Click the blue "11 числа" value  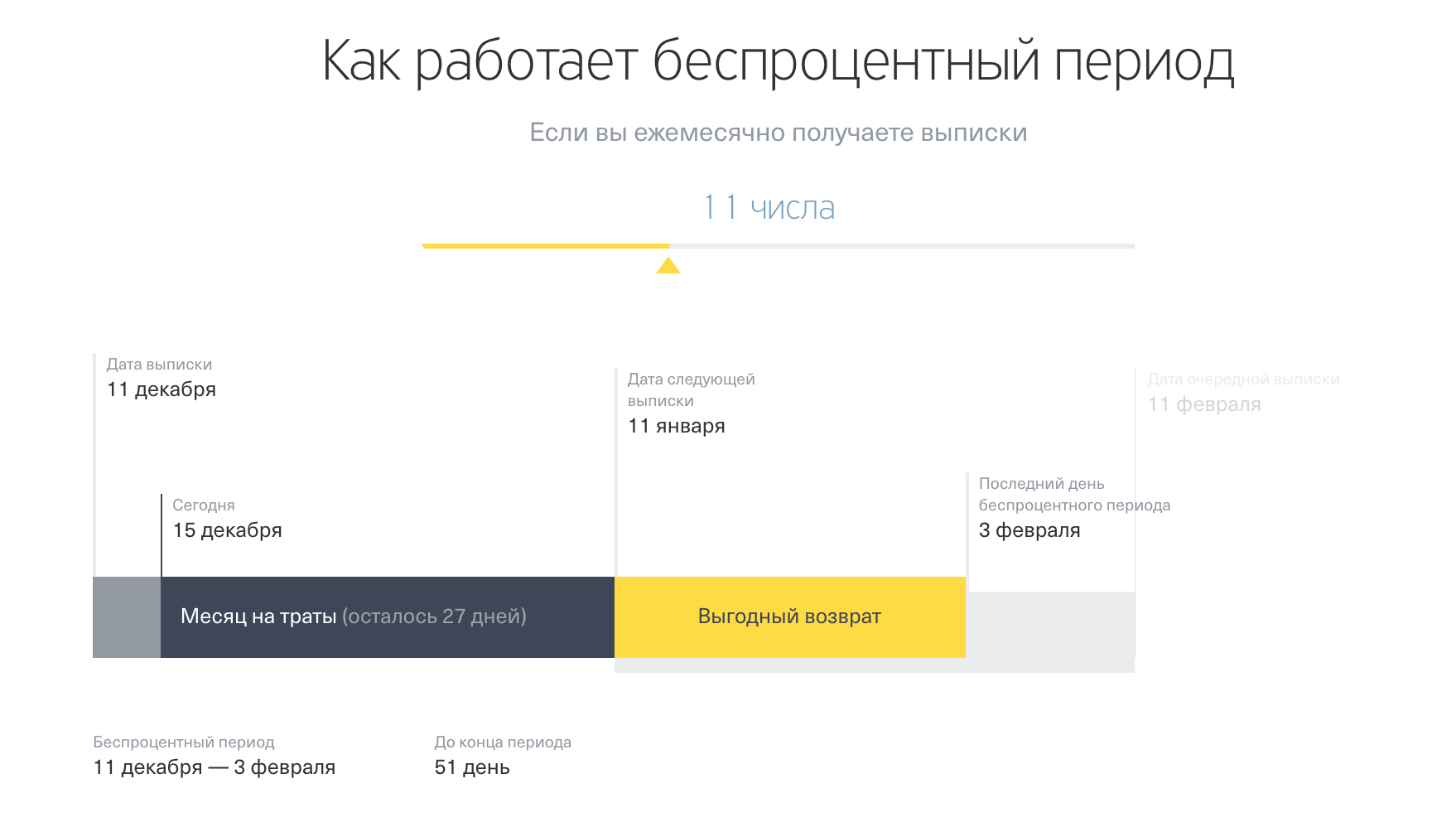point(769,207)
